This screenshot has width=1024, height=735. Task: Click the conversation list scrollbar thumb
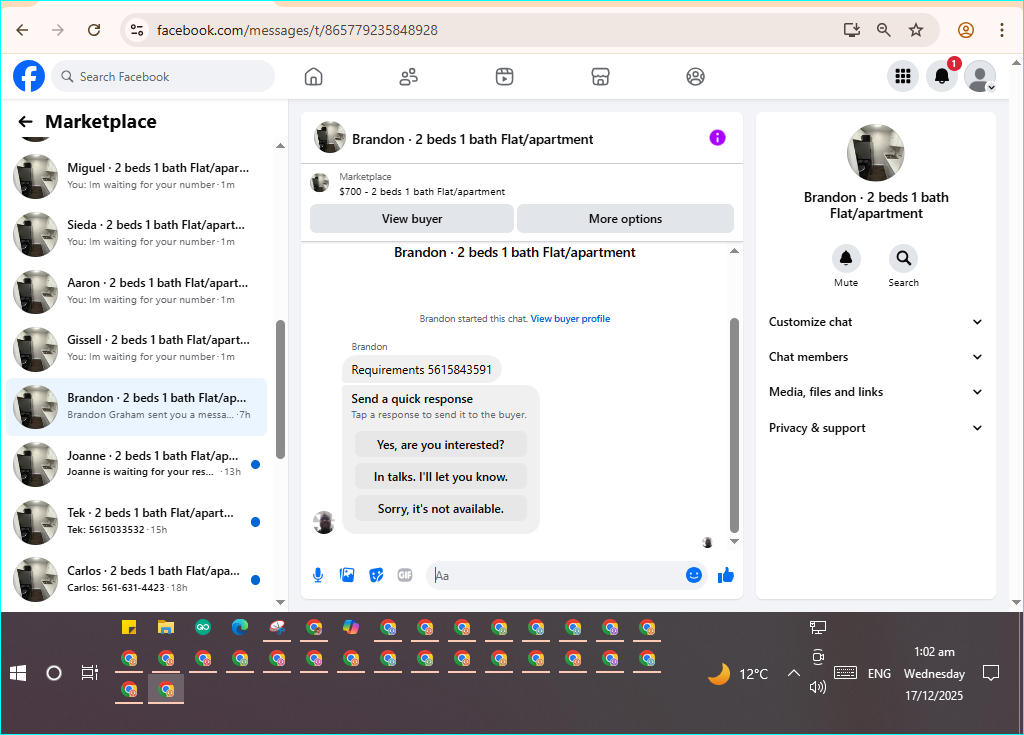[280, 389]
